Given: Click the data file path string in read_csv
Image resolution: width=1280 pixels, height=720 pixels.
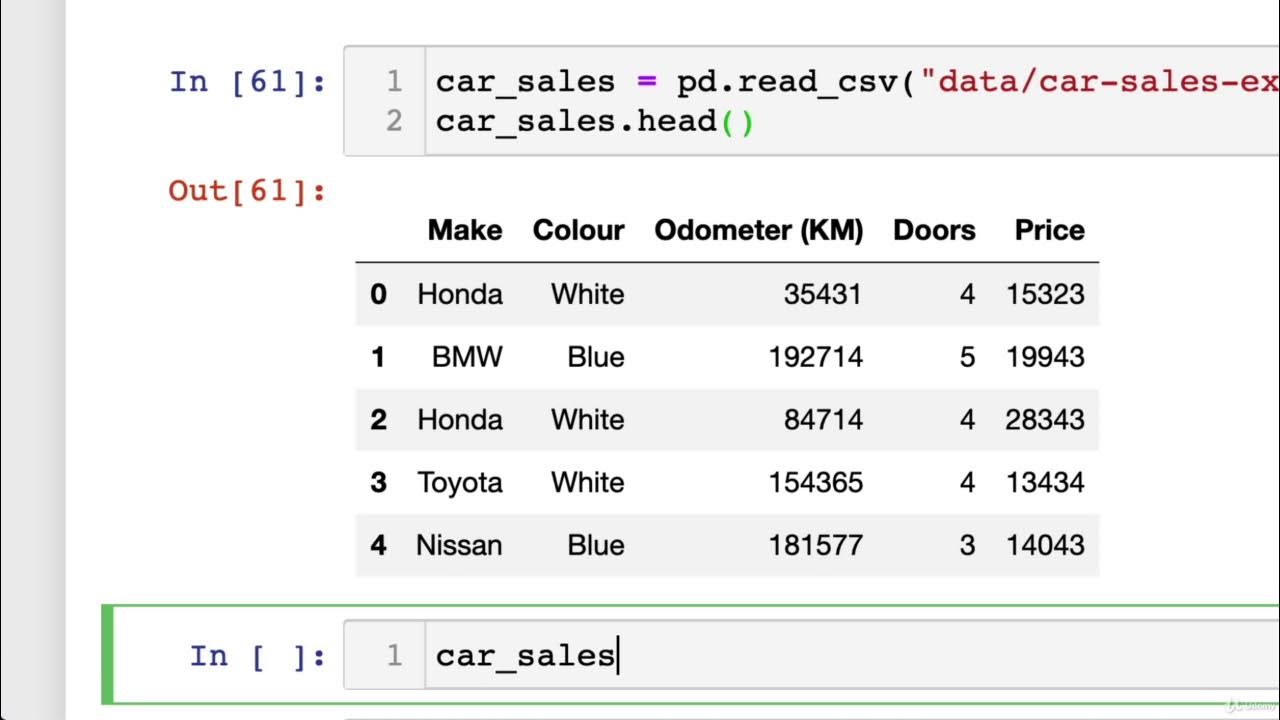Looking at the screenshot, I should click(x=1100, y=81).
